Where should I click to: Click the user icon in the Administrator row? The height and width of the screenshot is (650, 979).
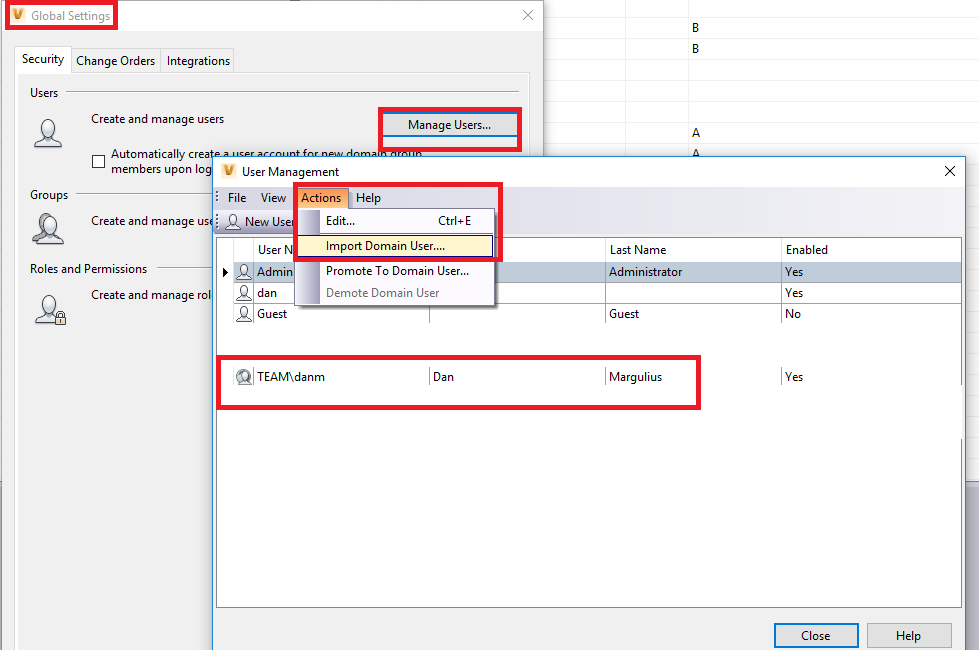244,272
